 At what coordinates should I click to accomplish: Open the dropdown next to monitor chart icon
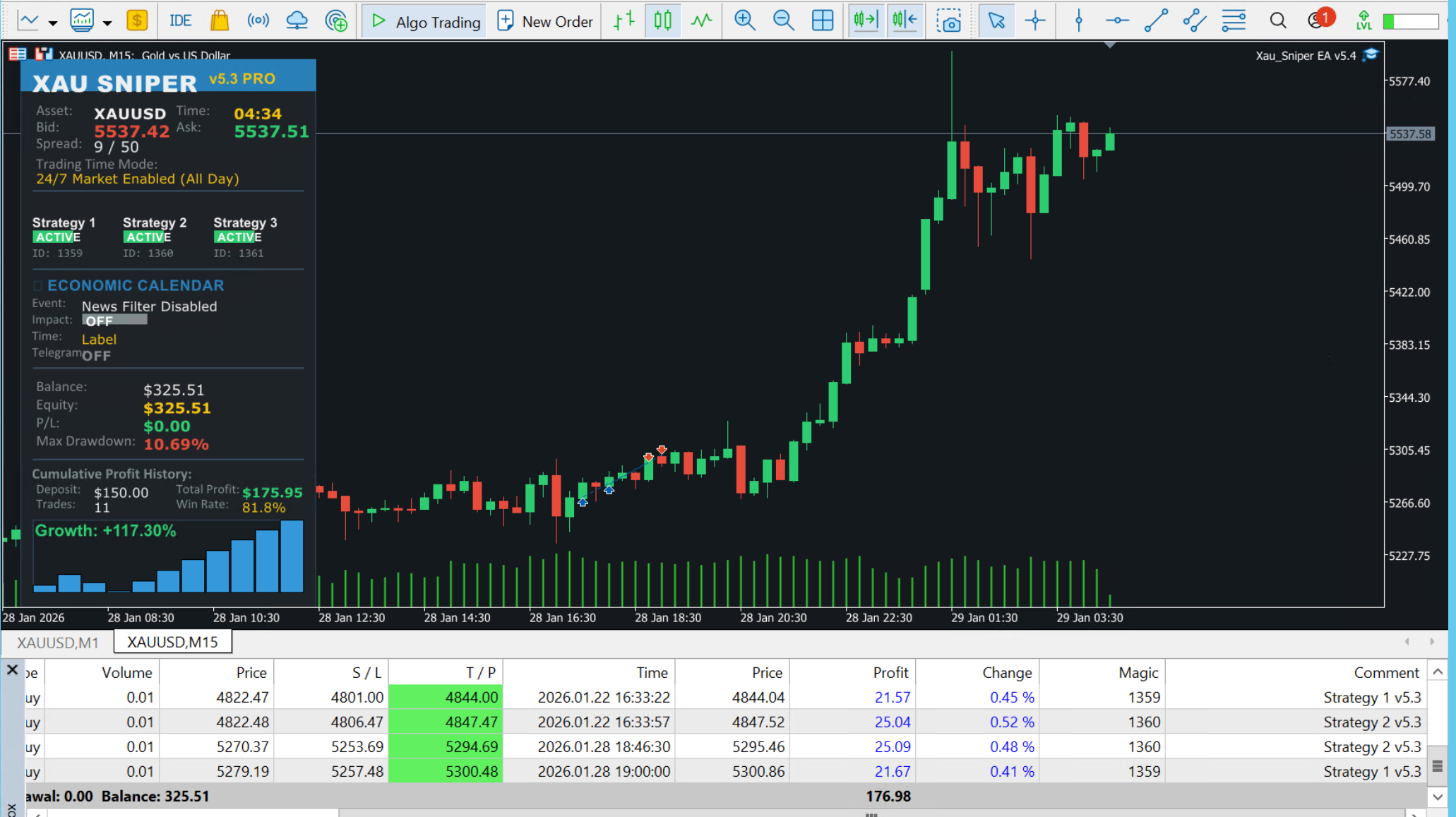(107, 23)
